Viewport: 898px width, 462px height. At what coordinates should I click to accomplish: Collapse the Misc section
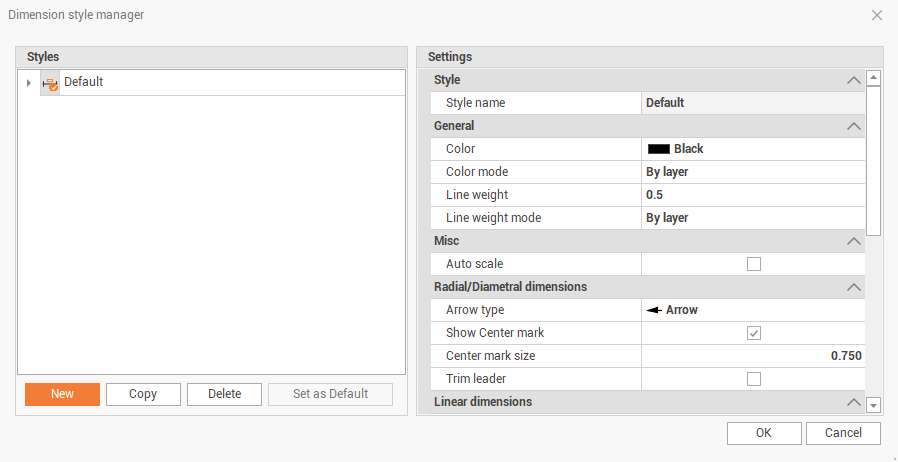point(853,241)
